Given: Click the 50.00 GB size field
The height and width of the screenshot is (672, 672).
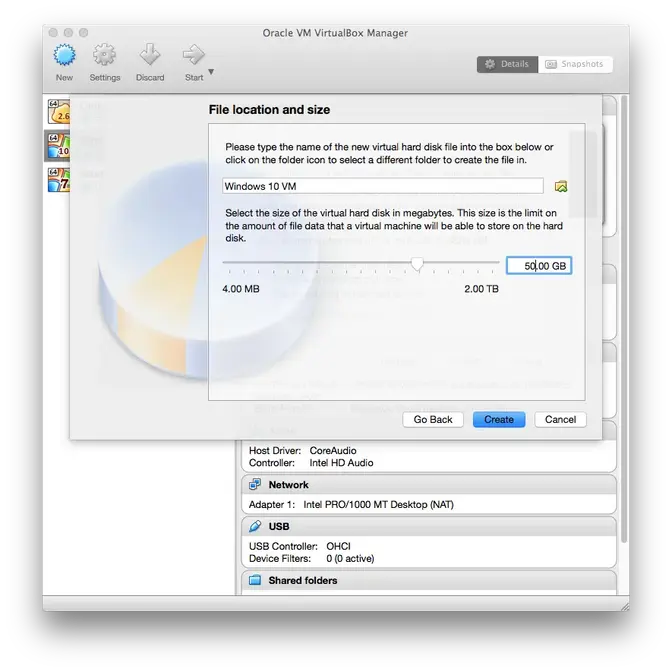Looking at the screenshot, I should tap(539, 266).
